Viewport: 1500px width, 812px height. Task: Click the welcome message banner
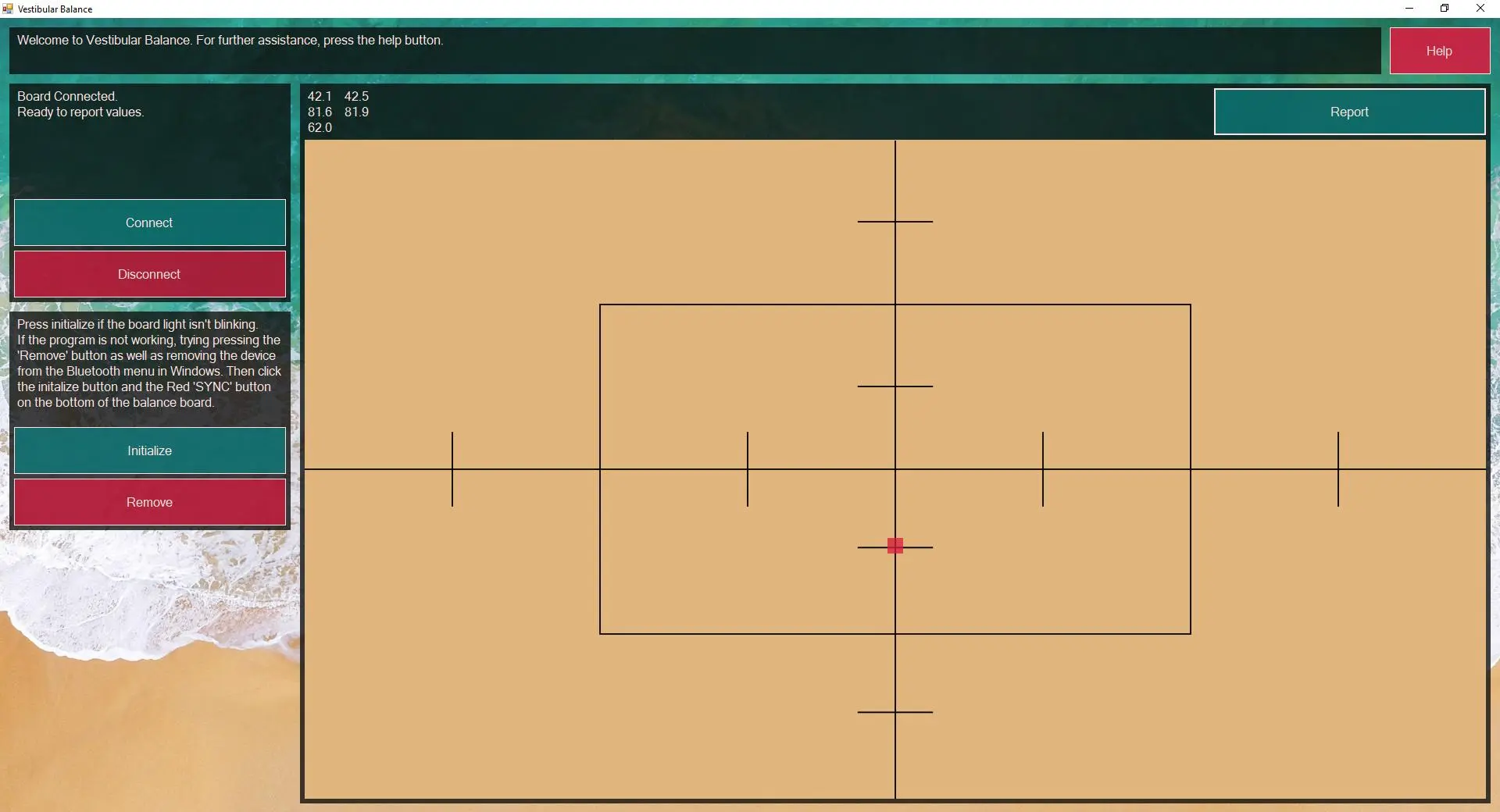click(694, 51)
